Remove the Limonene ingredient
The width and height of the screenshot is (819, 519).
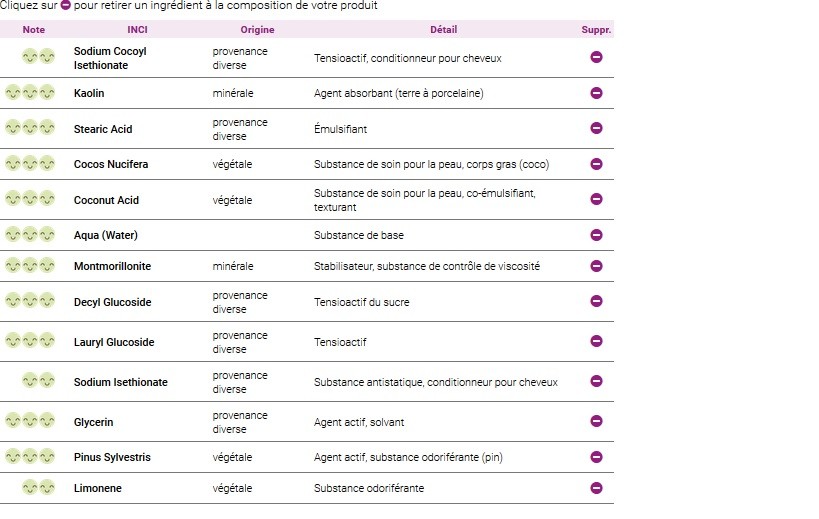[596, 488]
